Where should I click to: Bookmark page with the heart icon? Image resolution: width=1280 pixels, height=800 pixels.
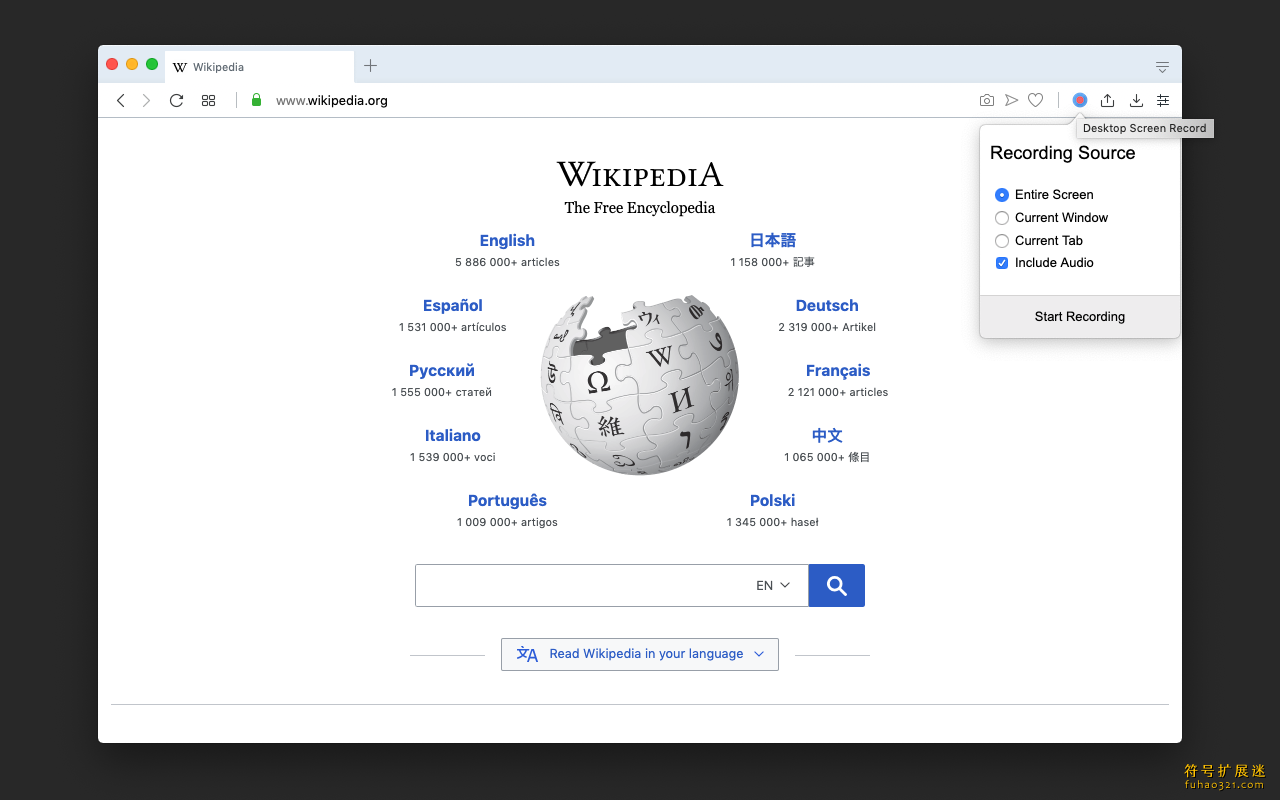[1036, 100]
